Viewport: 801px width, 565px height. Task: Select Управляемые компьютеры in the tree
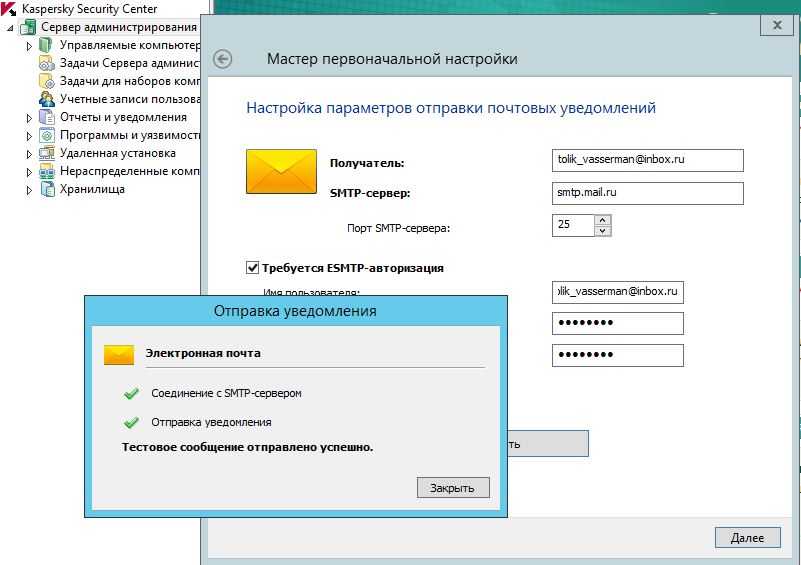tap(130, 45)
